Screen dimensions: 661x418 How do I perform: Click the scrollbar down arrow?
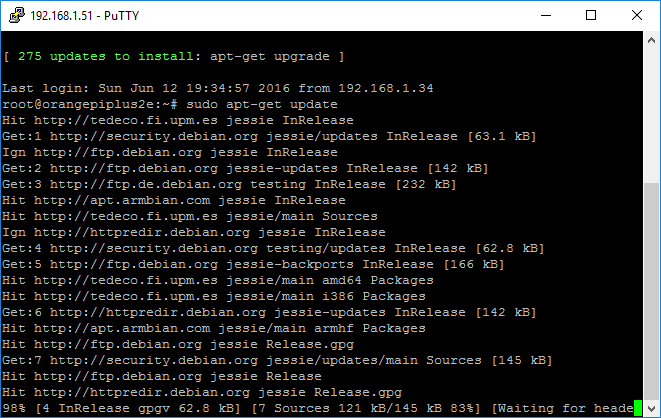click(x=650, y=407)
